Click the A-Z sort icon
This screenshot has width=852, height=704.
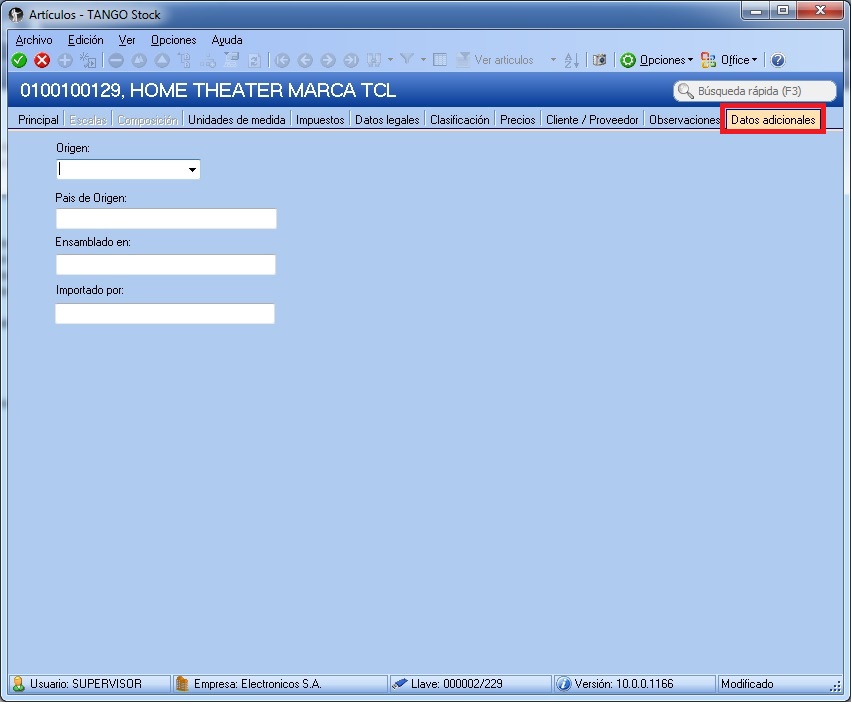[x=572, y=60]
